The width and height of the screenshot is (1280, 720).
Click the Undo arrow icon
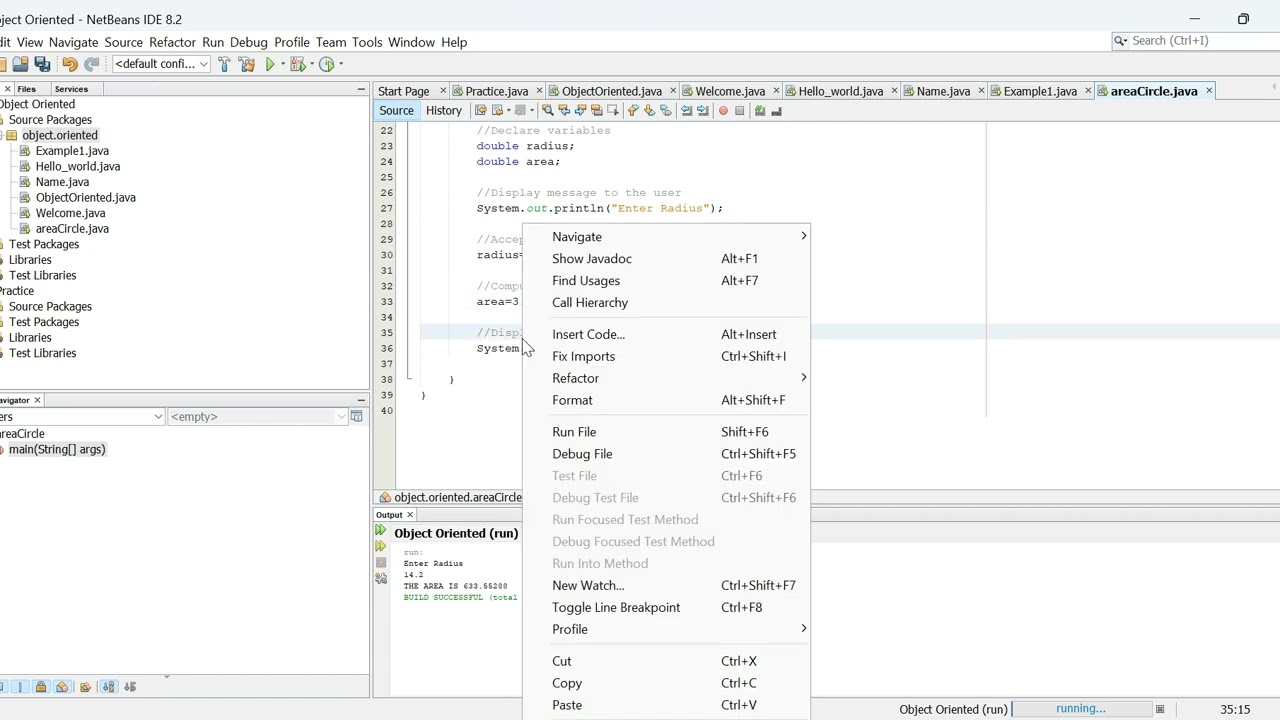click(69, 64)
